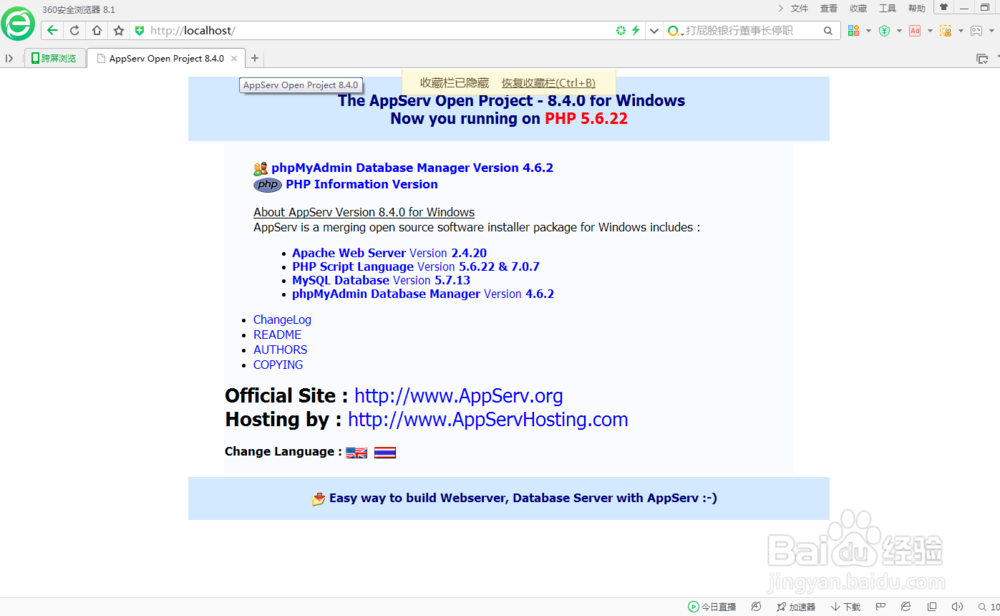Expand the address bar history dropdown
Image resolution: width=1000 pixels, height=616 pixels.
654,30
